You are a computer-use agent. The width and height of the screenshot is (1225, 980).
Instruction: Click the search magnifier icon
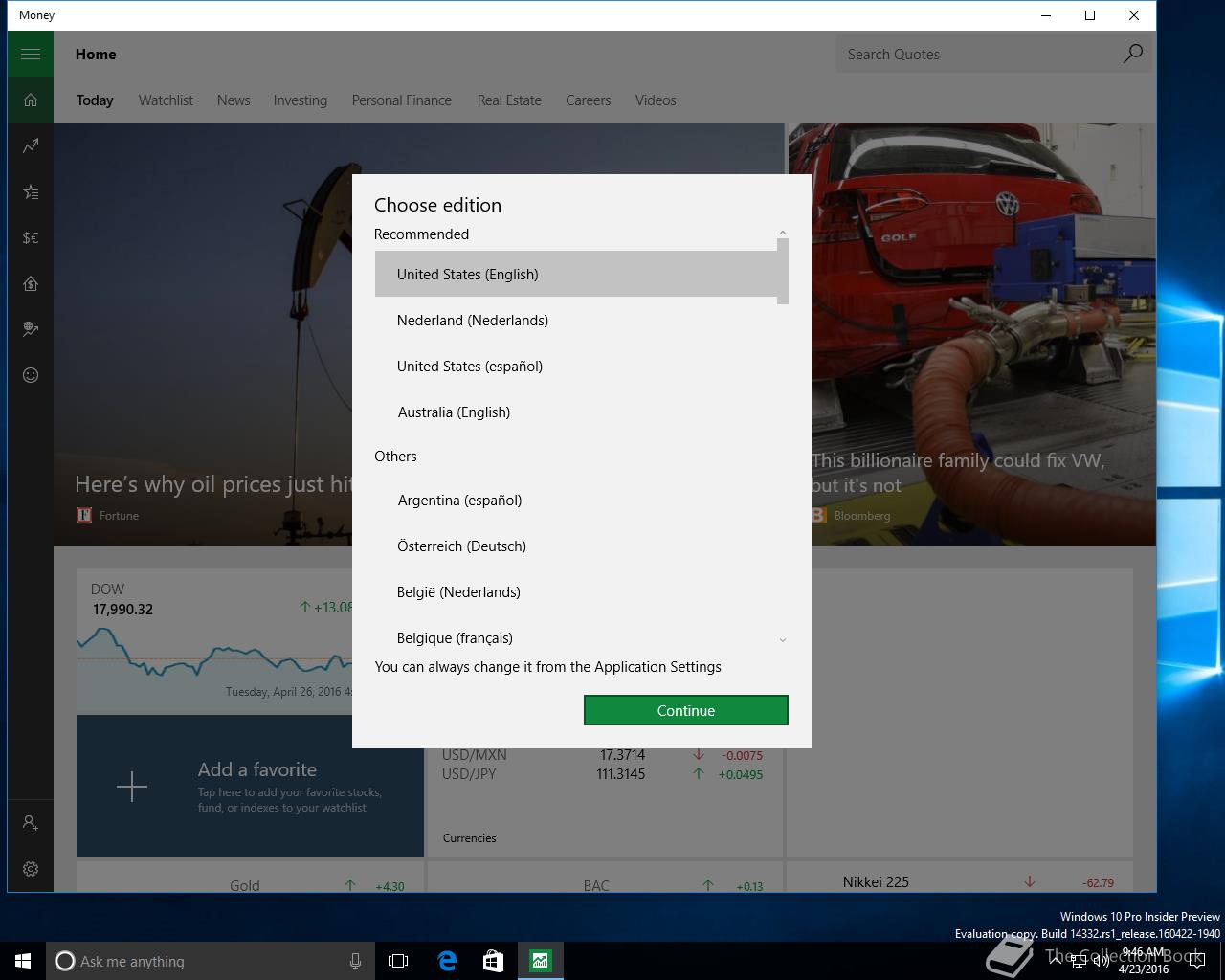pos(1132,54)
